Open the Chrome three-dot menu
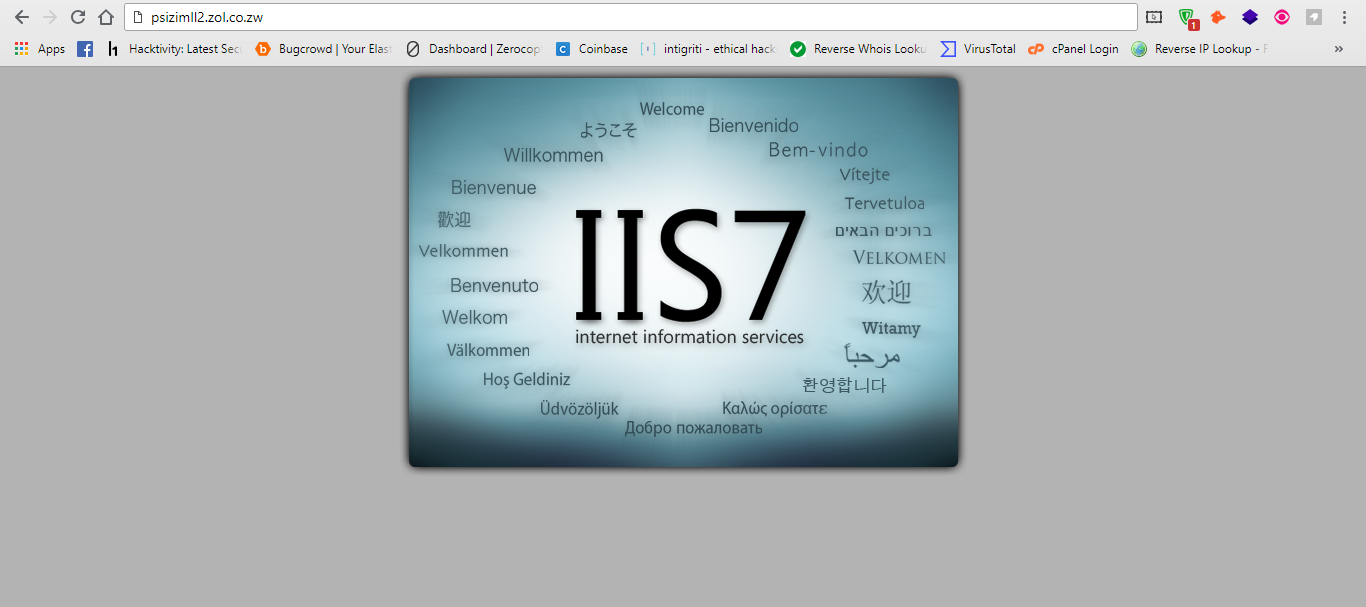The height and width of the screenshot is (607, 1366). pos(1344,17)
